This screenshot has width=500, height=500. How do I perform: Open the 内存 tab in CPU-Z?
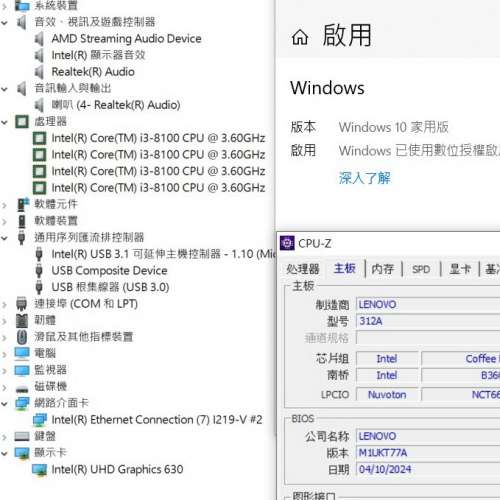383,269
